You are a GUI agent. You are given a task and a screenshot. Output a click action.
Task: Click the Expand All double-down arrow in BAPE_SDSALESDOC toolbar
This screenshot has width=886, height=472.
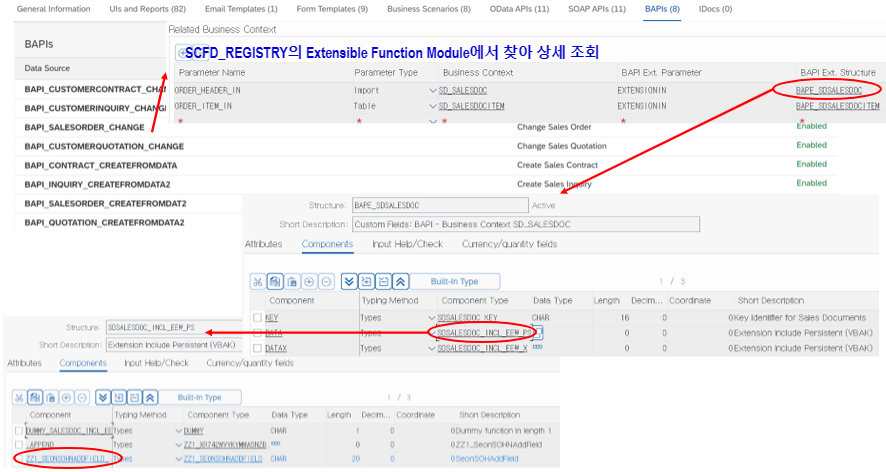[349, 282]
